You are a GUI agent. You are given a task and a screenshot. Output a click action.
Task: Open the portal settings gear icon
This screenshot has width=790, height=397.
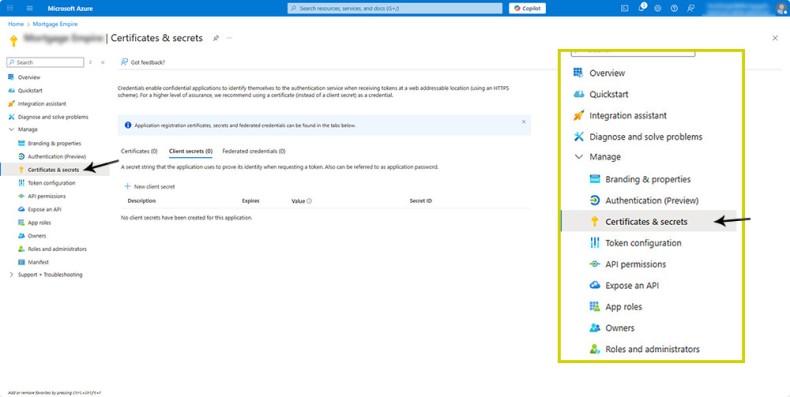click(x=657, y=9)
